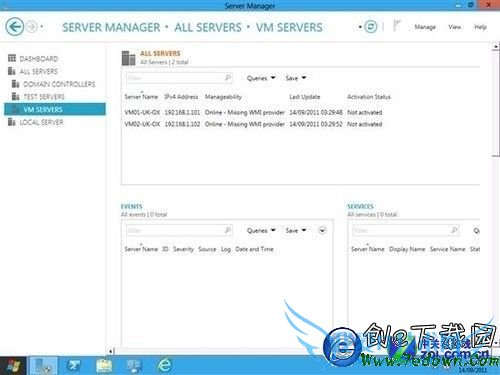Open the Manage menu
500x375 pixels.
point(425,27)
